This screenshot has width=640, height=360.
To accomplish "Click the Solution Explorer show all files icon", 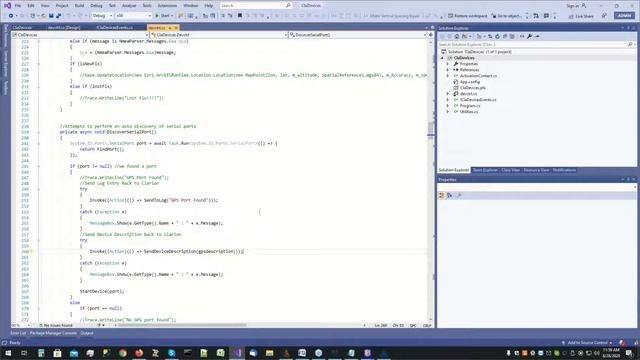I will (512, 36).
